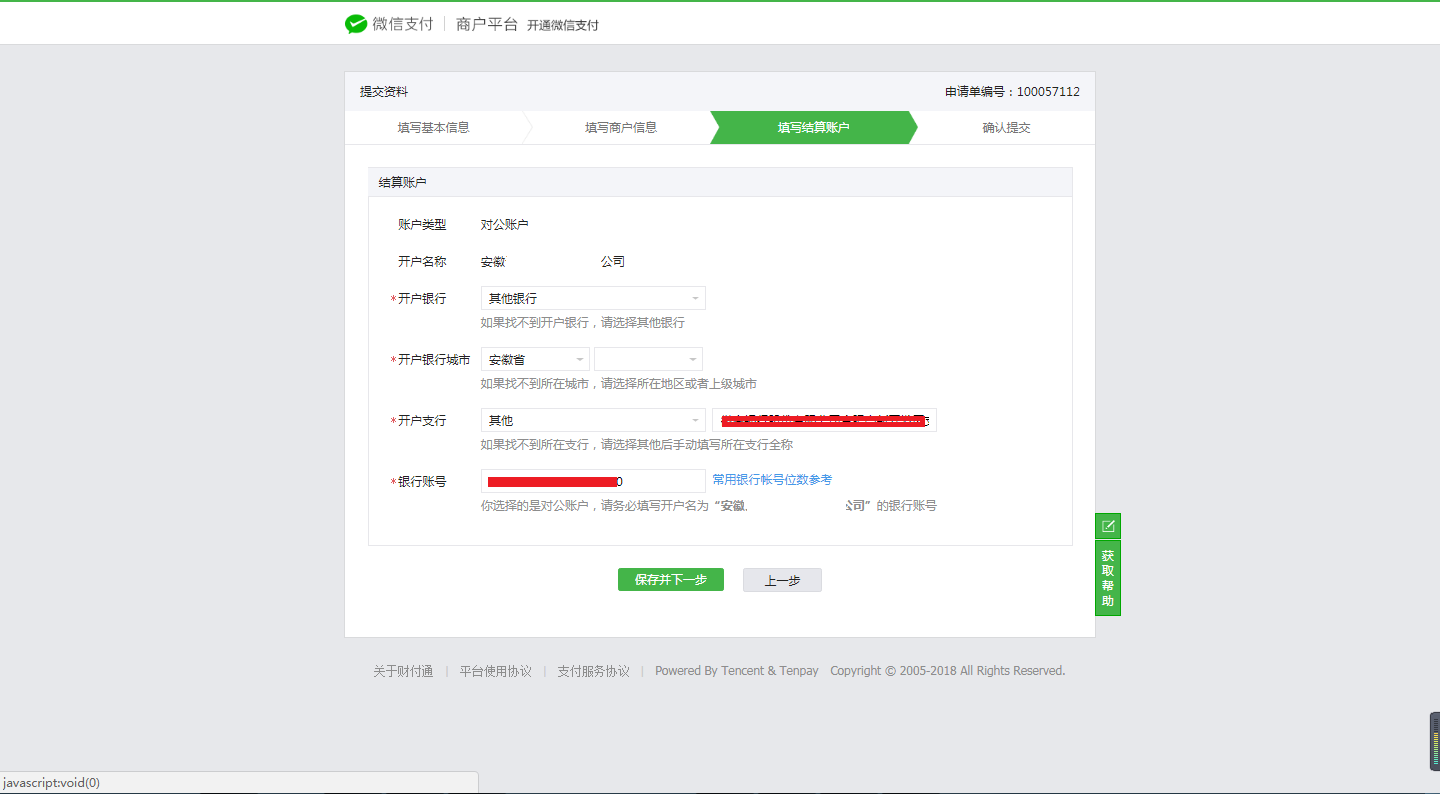Open the feedback pencil icon on right edge
Image resolution: width=1440 pixels, height=794 pixels.
[x=1107, y=525]
